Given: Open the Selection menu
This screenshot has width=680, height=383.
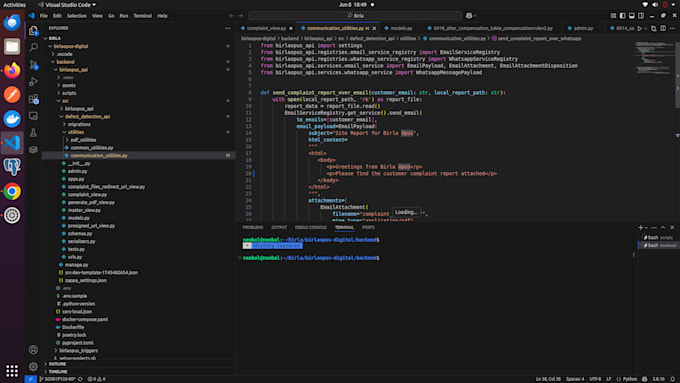Looking at the screenshot, I should (x=77, y=16).
